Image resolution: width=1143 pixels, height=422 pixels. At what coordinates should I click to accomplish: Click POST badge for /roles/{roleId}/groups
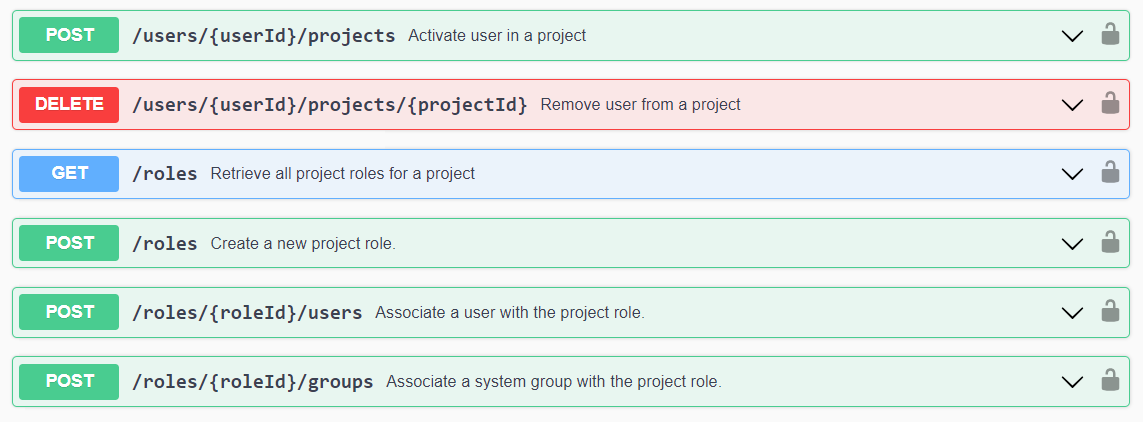point(69,381)
